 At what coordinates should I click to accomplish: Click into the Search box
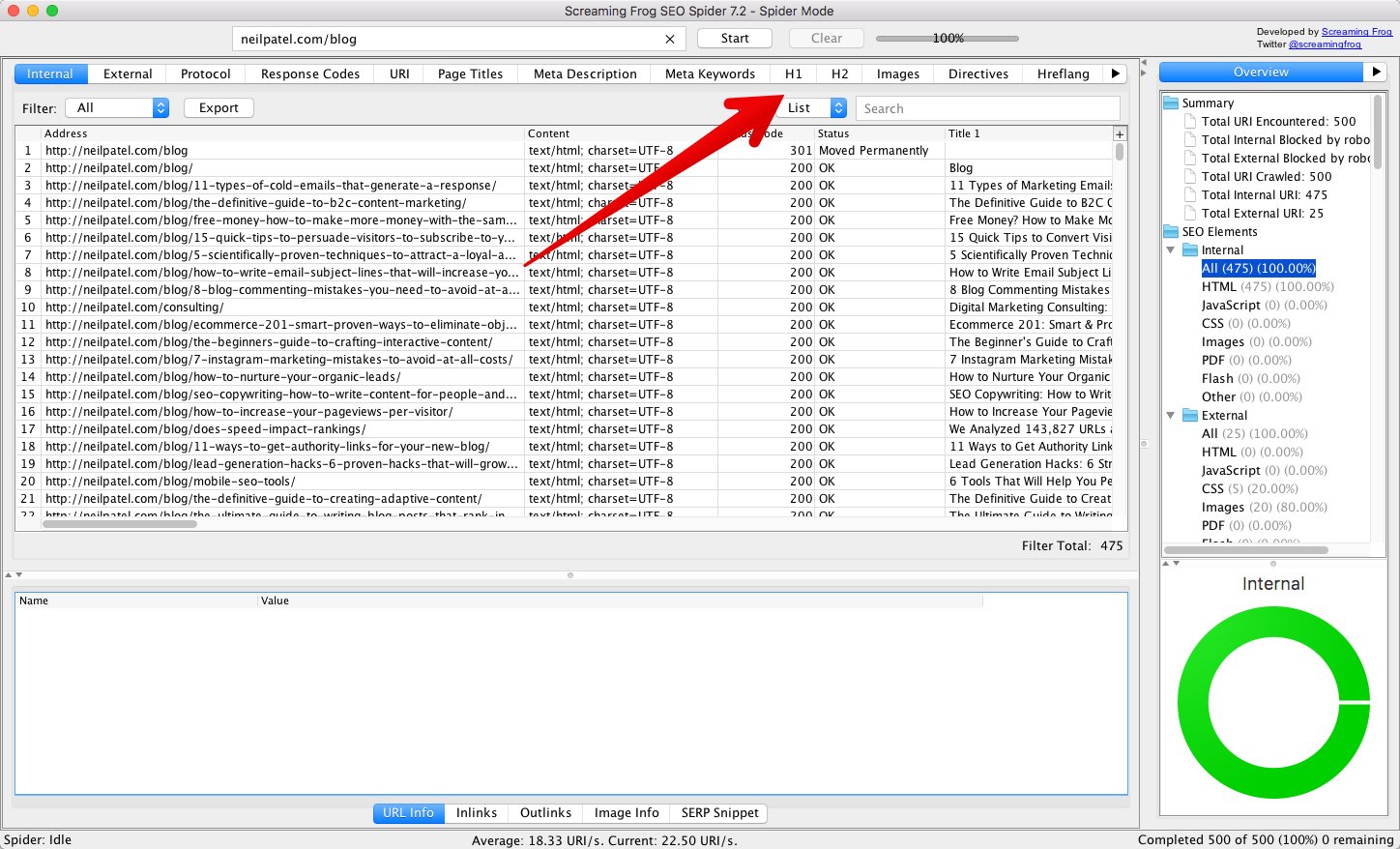point(988,108)
